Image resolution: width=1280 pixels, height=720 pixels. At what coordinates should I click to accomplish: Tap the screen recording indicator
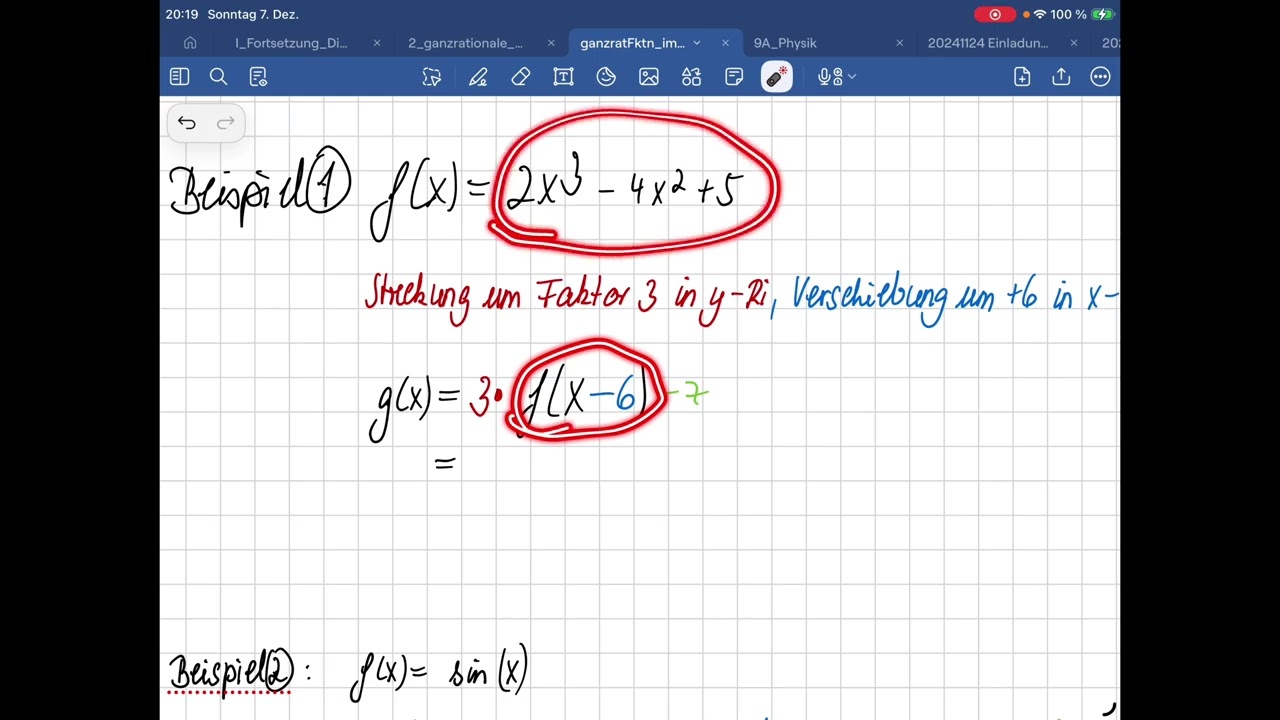click(994, 14)
